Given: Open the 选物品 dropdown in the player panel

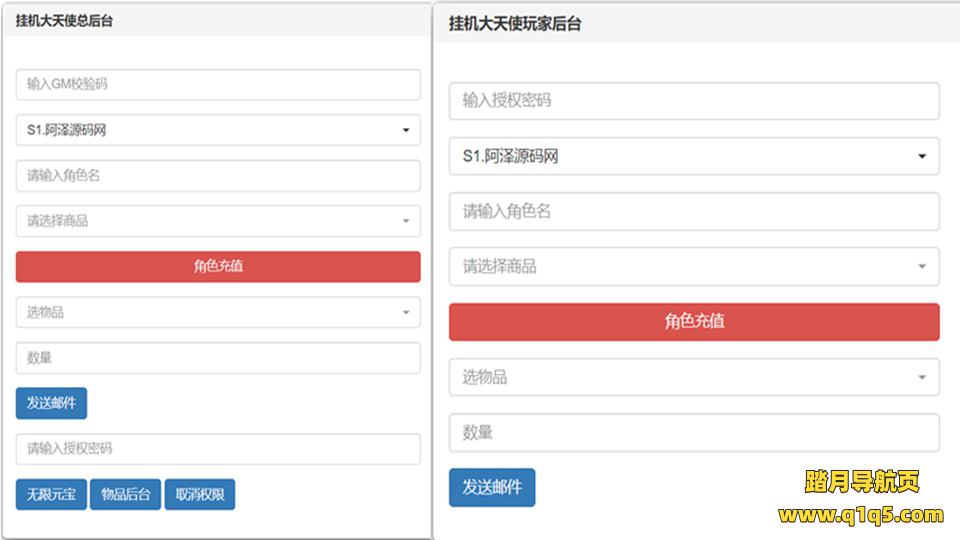Looking at the screenshot, I should coord(694,377).
